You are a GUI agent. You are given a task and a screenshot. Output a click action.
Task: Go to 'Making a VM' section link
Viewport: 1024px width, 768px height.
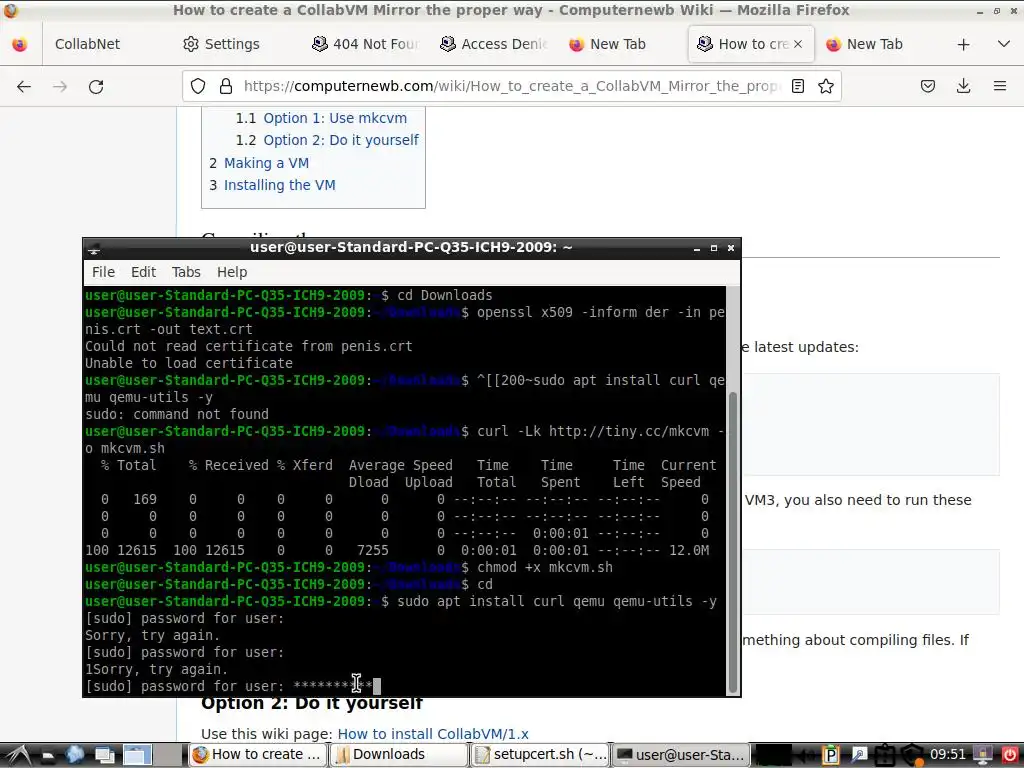pyautogui.click(x=266, y=163)
